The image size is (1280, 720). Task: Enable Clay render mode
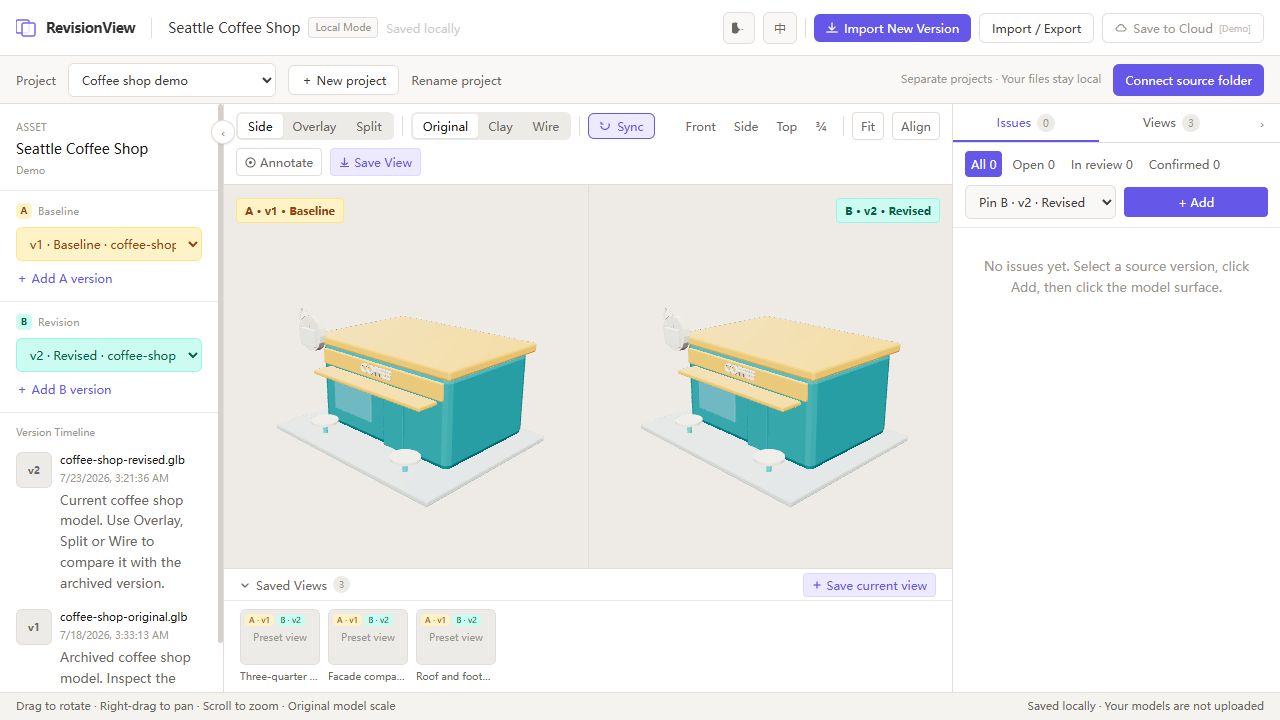500,127
